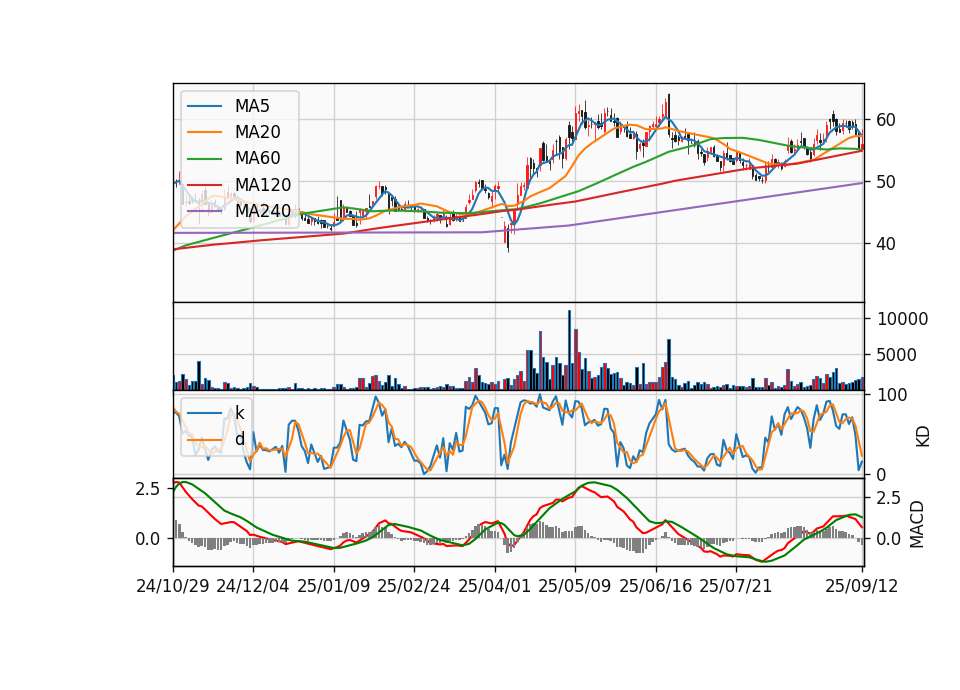960x690 pixels.
Task: Click the KD axis title
Action: (x=923, y=437)
